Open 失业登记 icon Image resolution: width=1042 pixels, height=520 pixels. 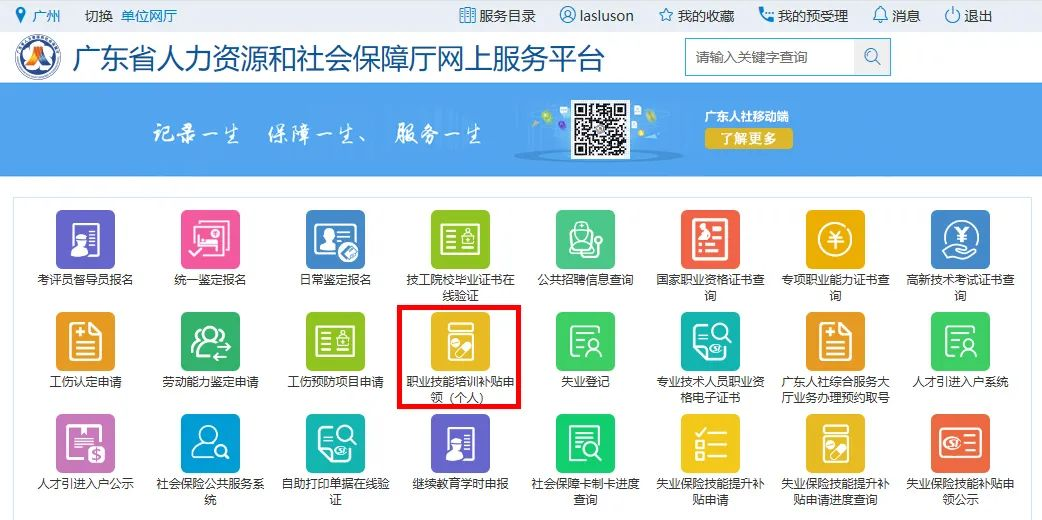click(585, 341)
